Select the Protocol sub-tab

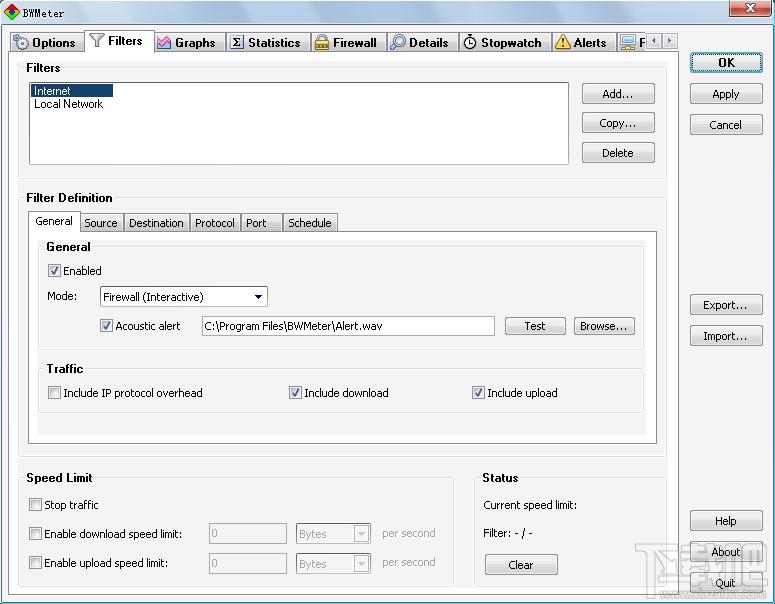click(x=215, y=223)
